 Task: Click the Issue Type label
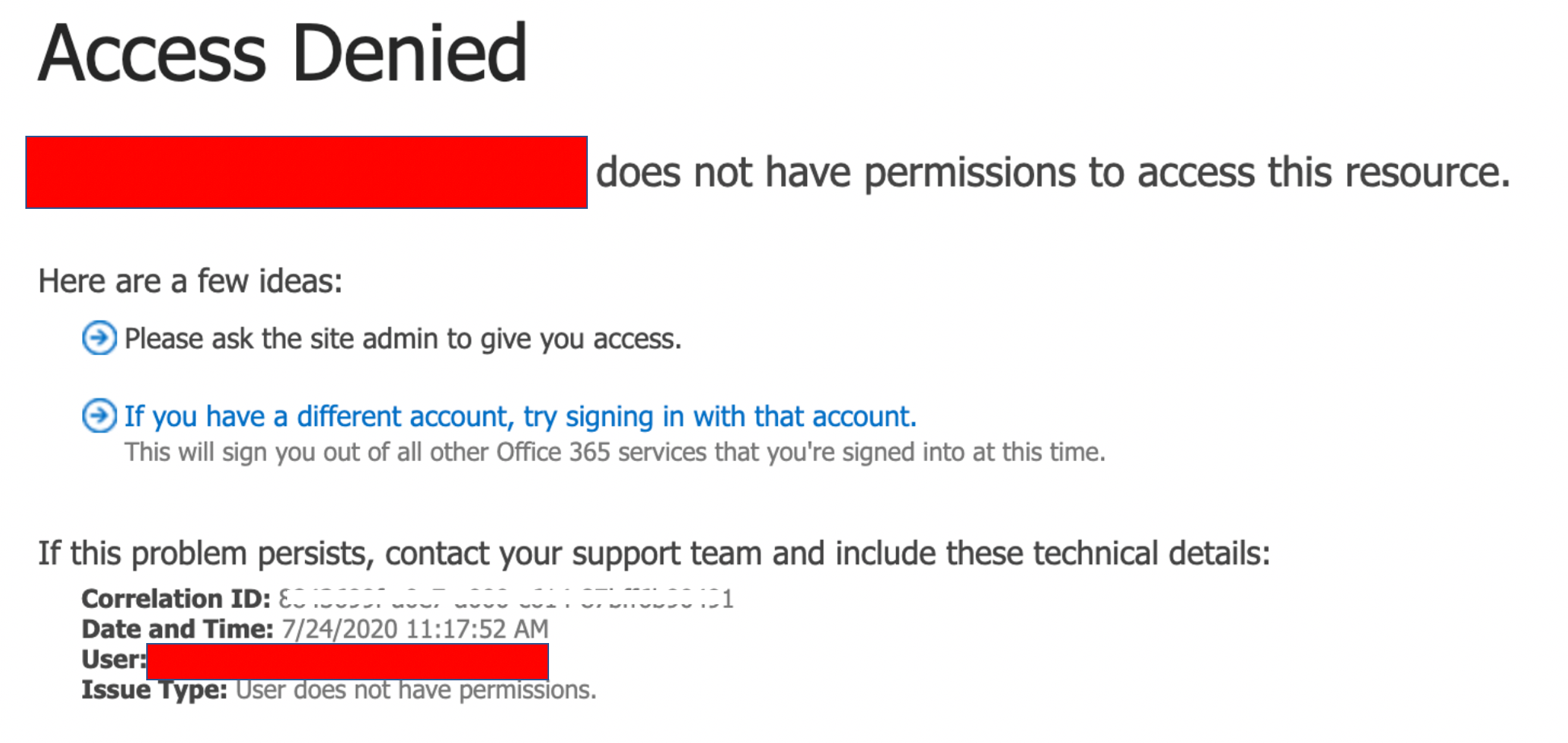pyautogui.click(x=154, y=690)
